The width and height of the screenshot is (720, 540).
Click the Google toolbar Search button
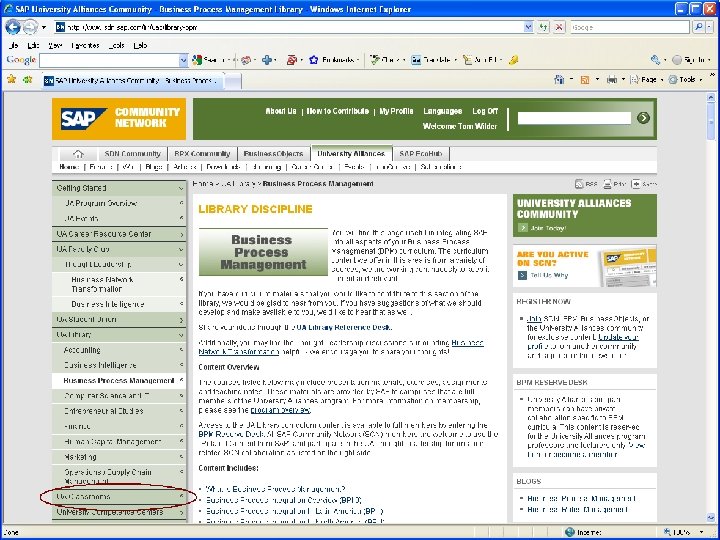(208, 60)
